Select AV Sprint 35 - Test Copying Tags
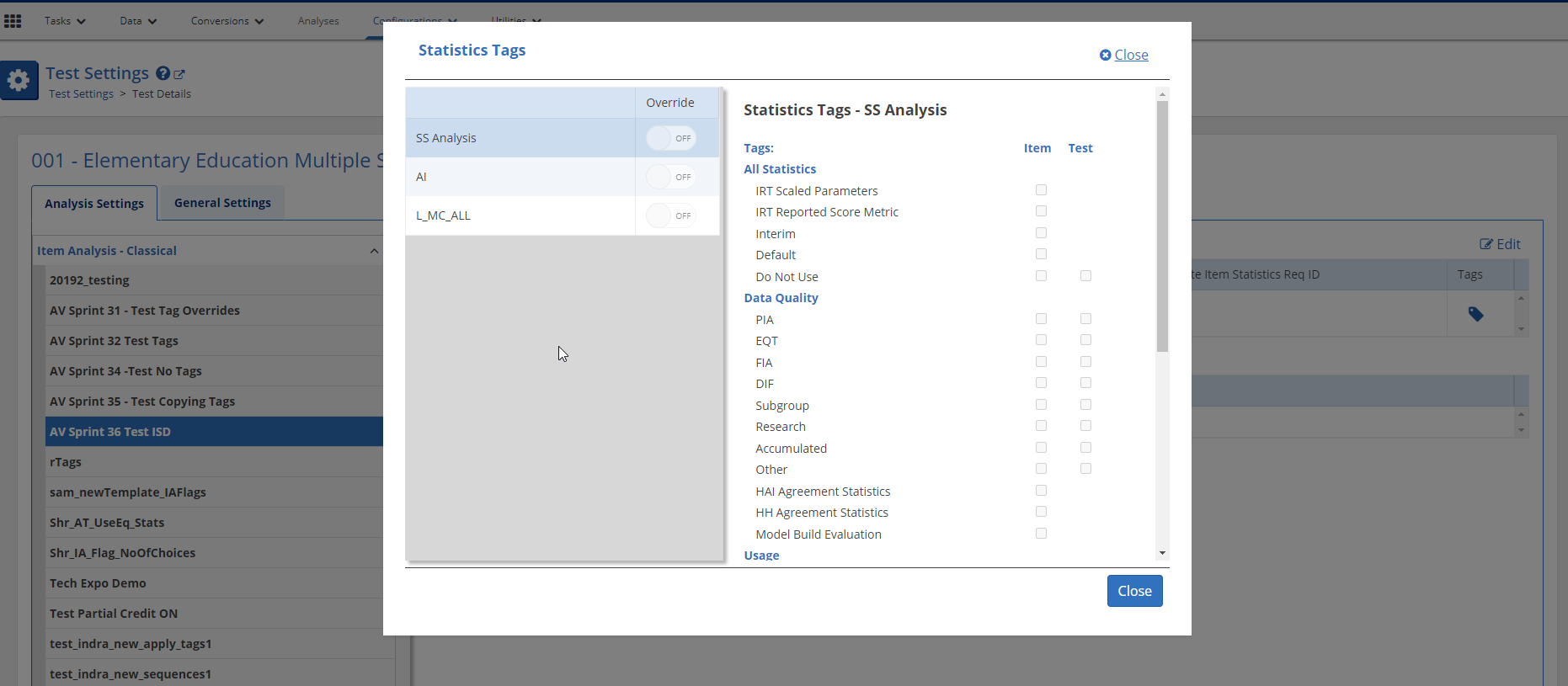 pos(214,401)
